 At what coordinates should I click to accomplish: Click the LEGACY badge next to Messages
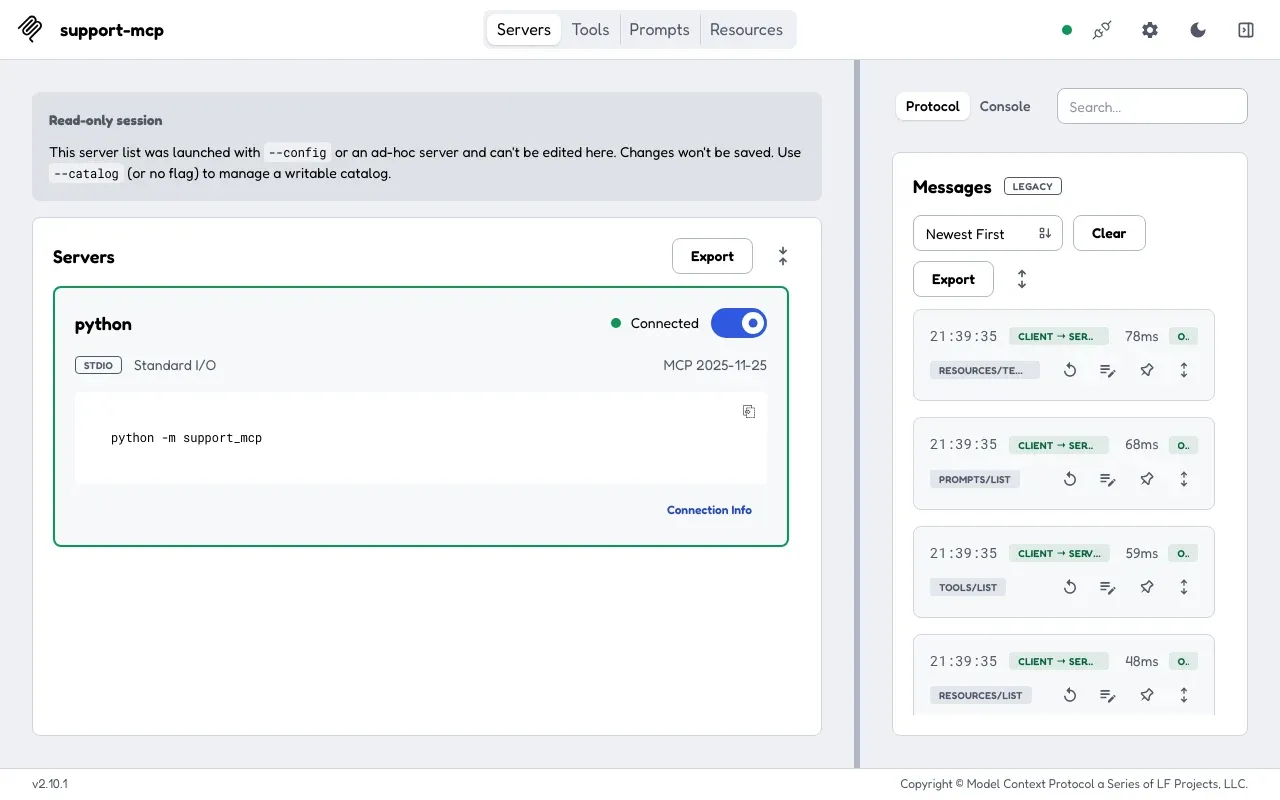[1033, 186]
